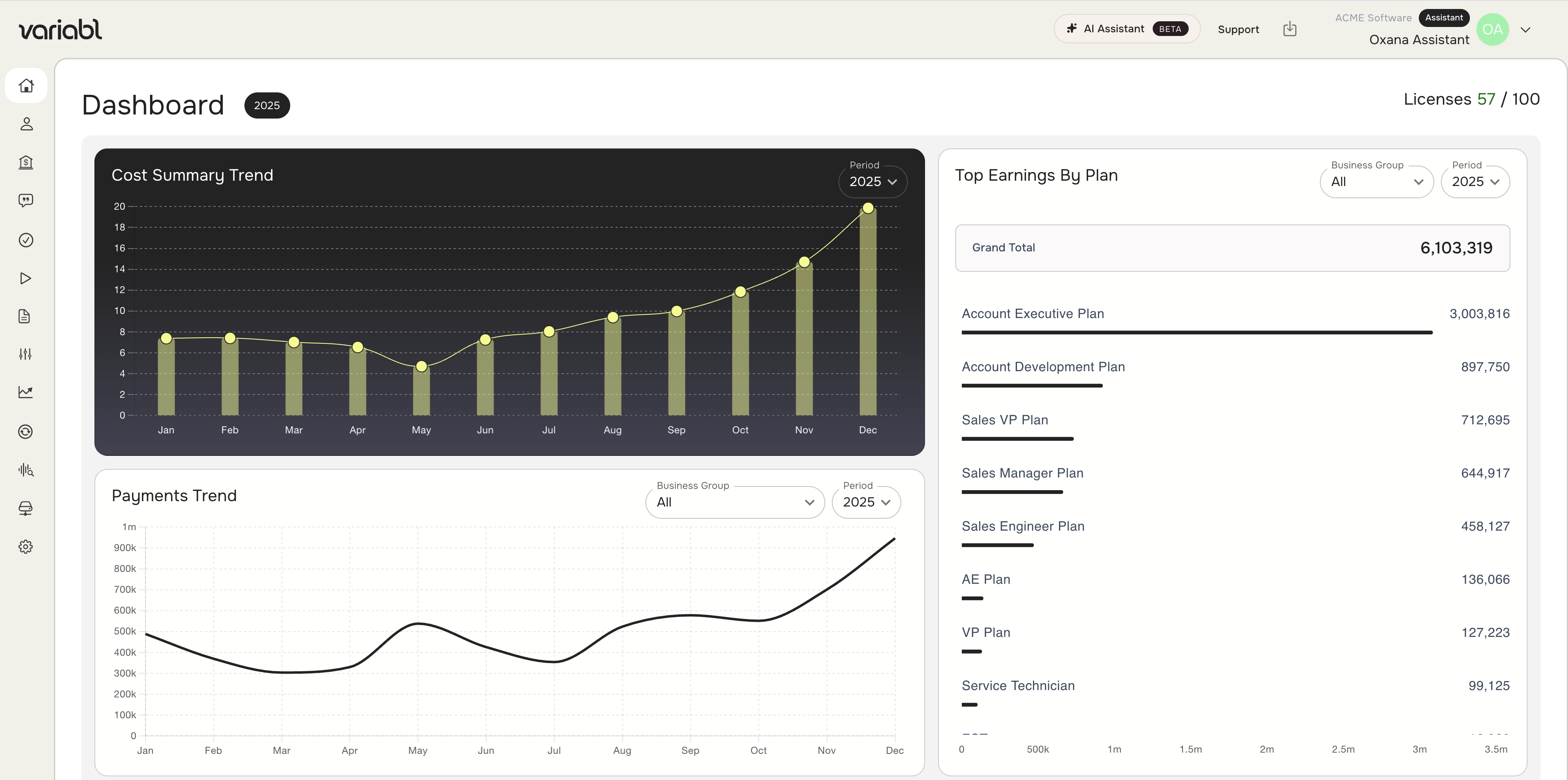Click the 136,066 earnings value
The image size is (1568, 780).
[1486, 580]
